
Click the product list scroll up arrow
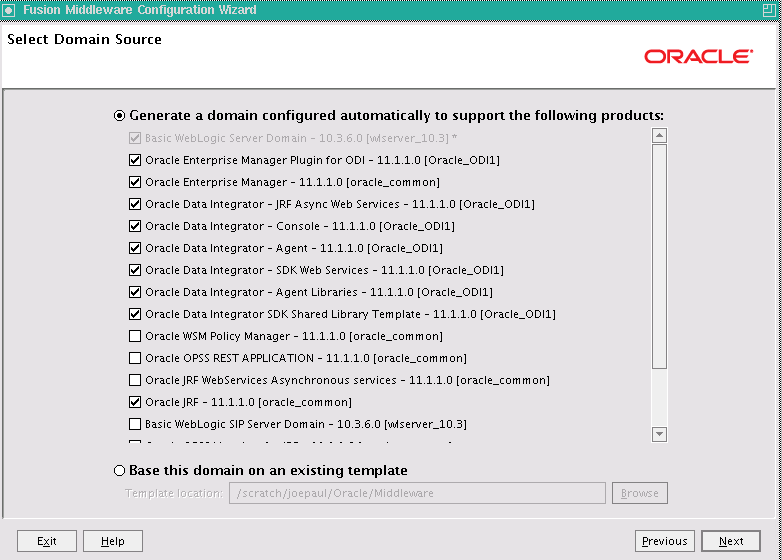659,135
